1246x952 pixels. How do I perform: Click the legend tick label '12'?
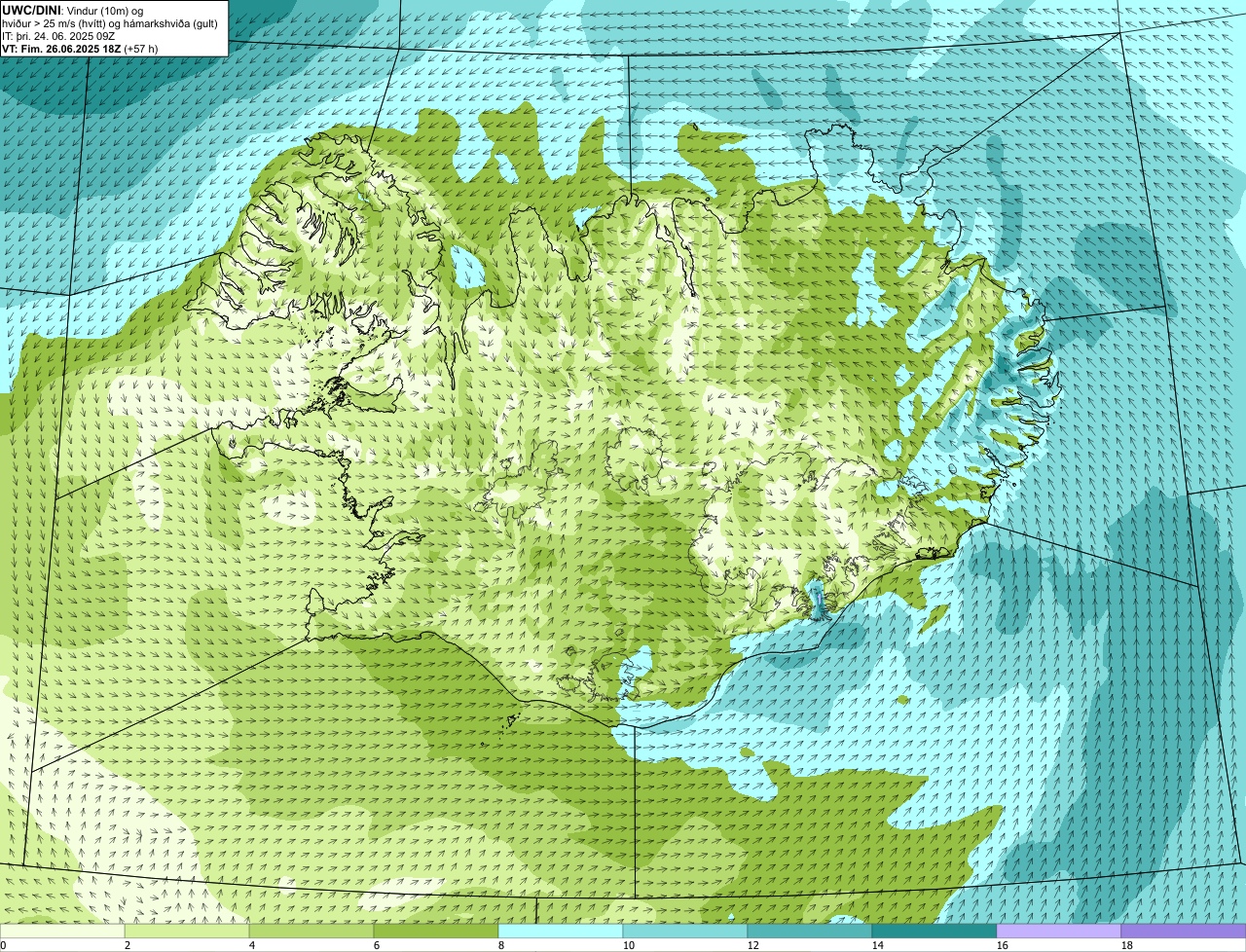point(753,945)
